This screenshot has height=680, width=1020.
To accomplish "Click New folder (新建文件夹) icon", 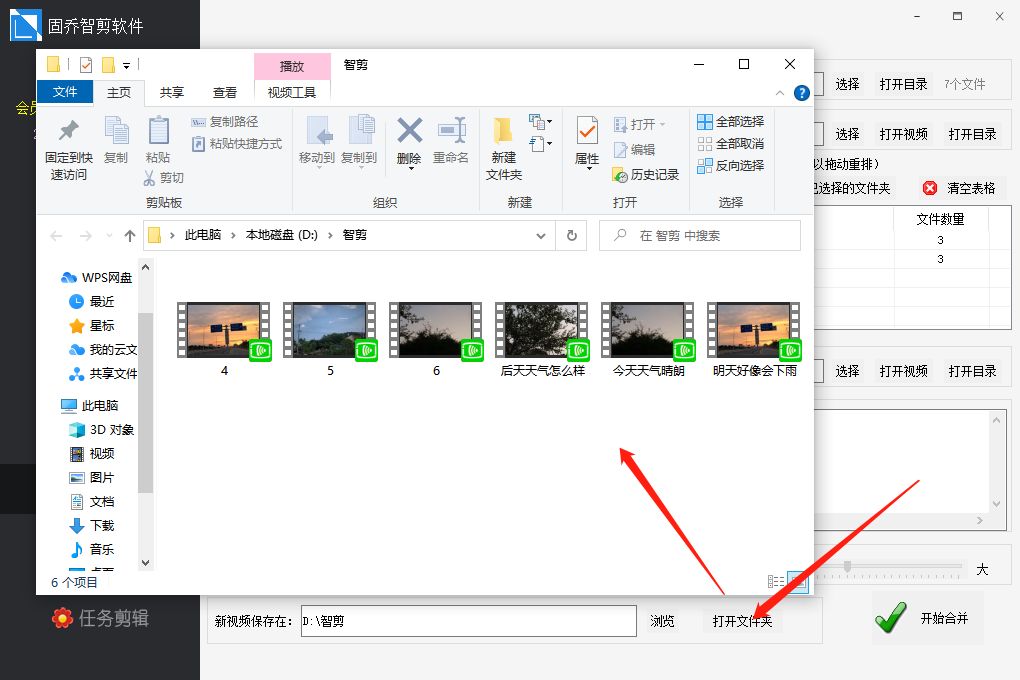I will click(503, 131).
